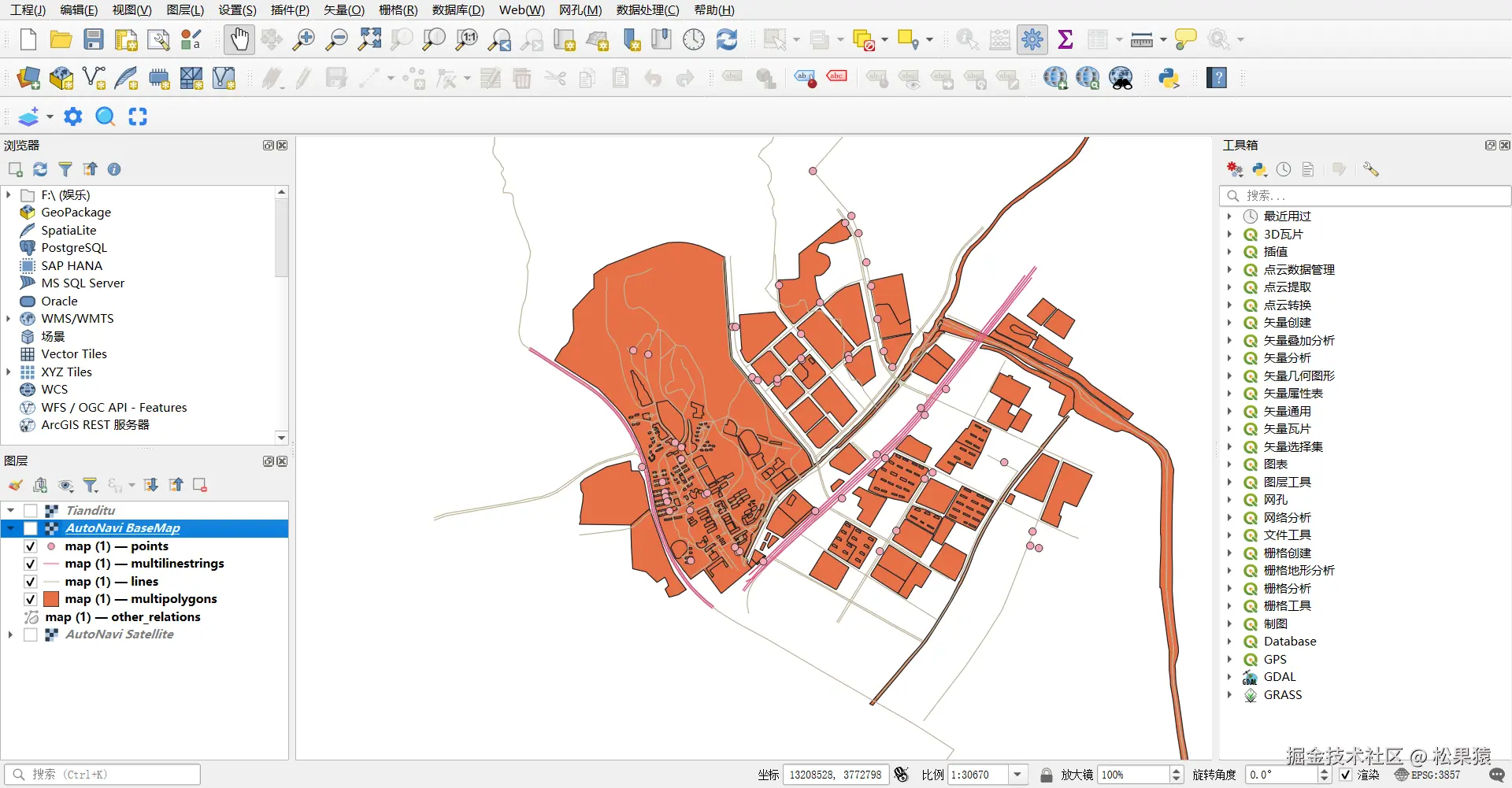Click the orange multipolygons layer color swatch

tap(52, 599)
